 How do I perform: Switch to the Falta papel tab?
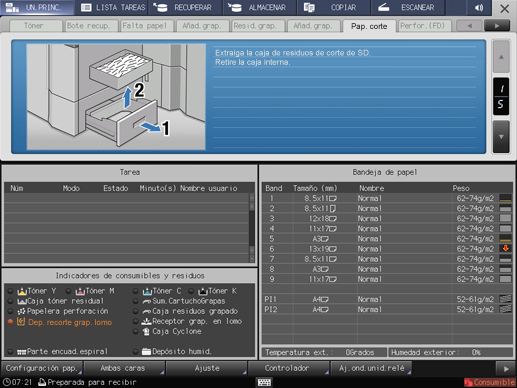145,26
